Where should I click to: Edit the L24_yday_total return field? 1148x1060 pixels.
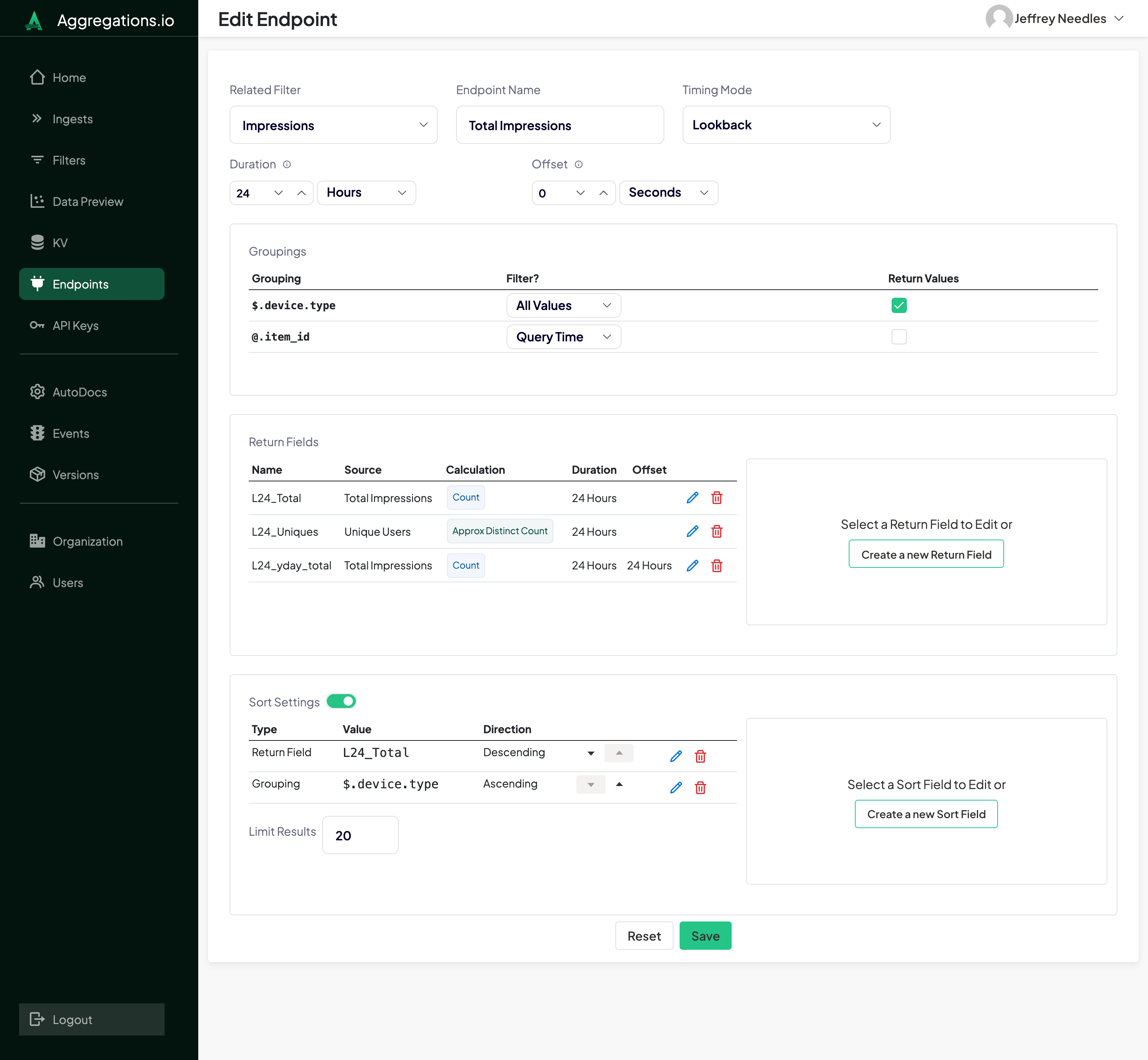click(x=693, y=566)
